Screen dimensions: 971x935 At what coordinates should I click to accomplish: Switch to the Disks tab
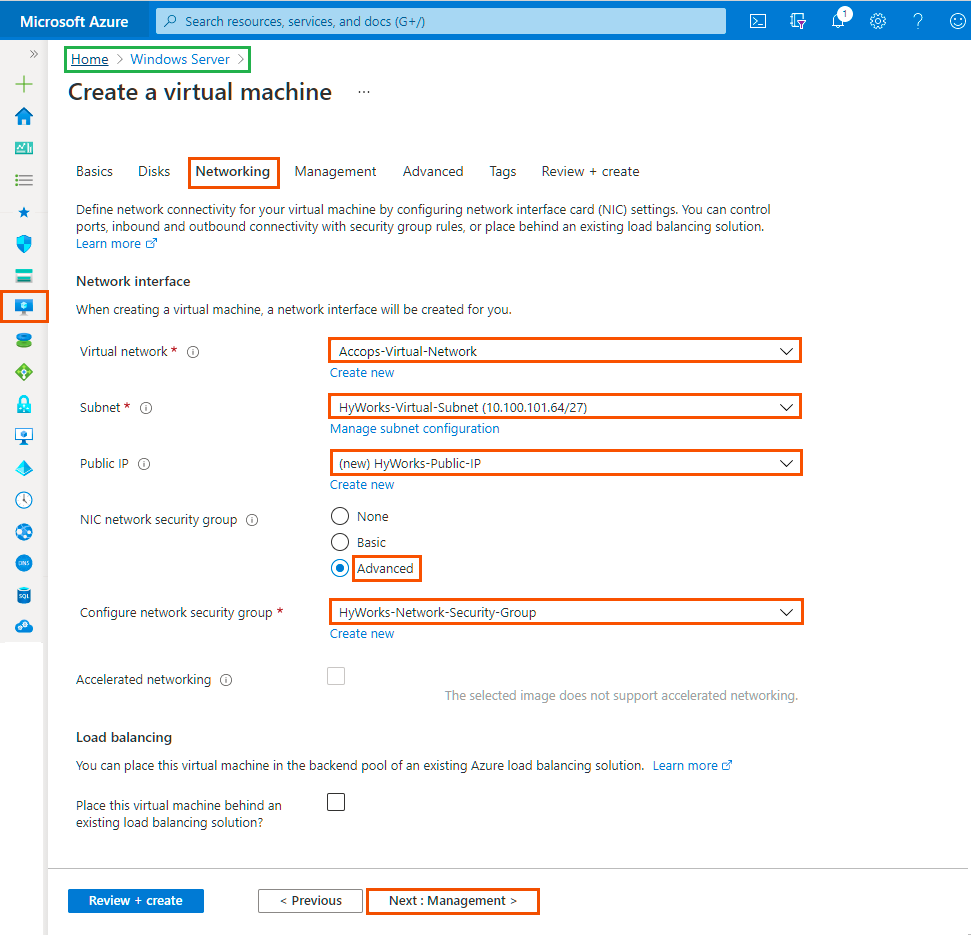coord(154,172)
